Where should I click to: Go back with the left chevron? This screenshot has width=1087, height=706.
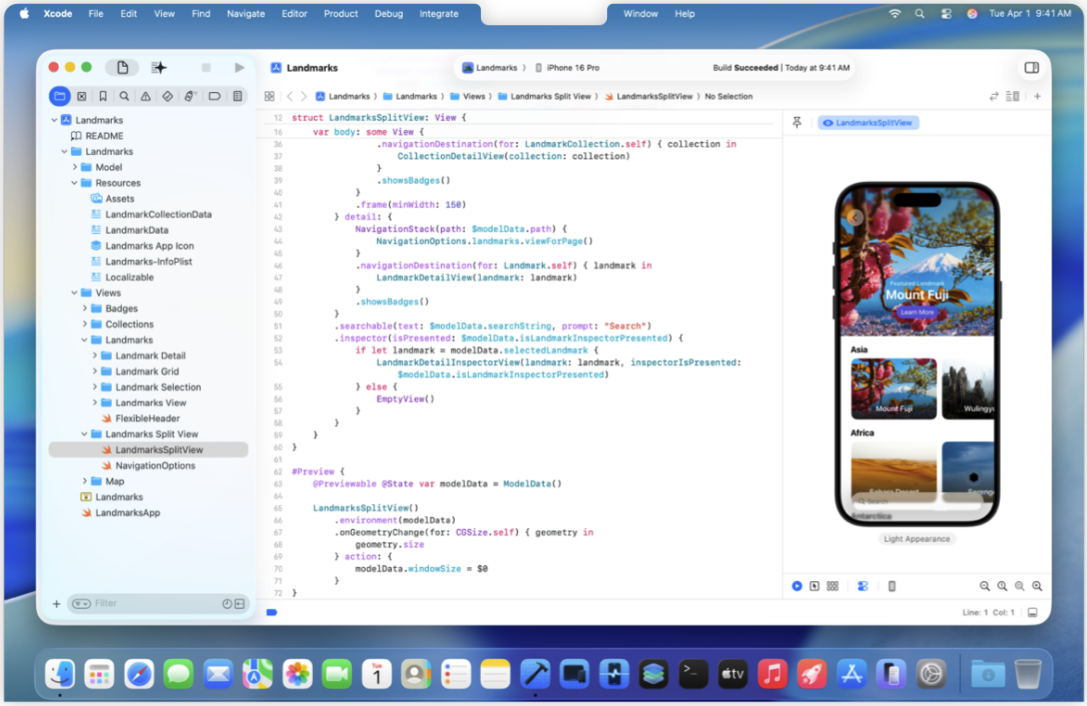click(290, 96)
